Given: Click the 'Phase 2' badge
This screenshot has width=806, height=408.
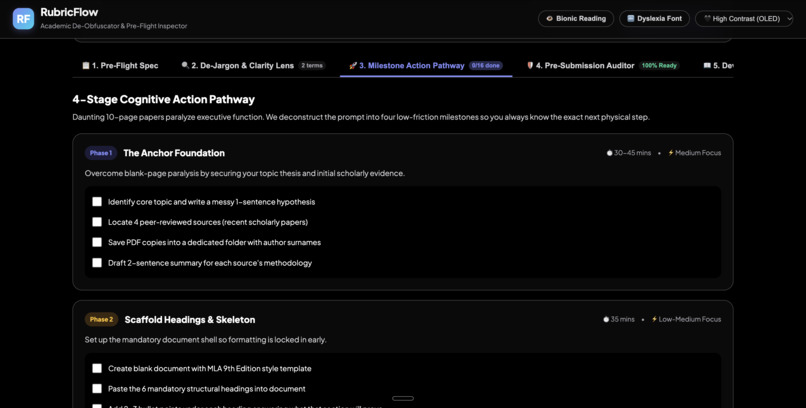Looking at the screenshot, I should pyautogui.click(x=101, y=320).
